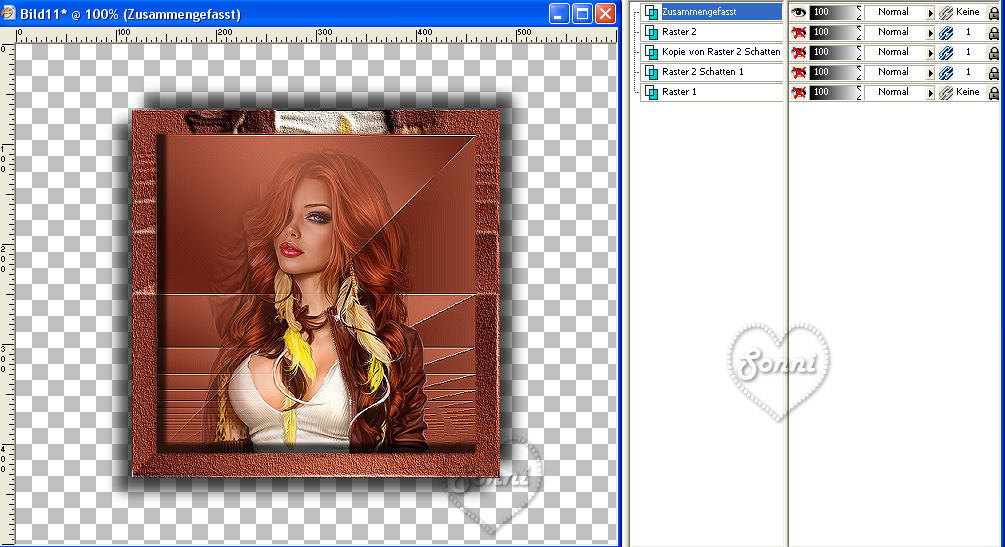
Task: Toggle the link chain of Raster 2 Schatten 1
Action: (x=946, y=72)
